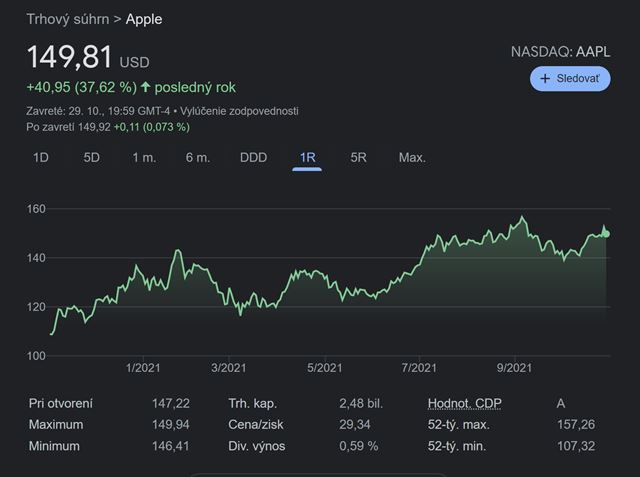Click the 120 y-axis label

pyautogui.click(x=36, y=307)
